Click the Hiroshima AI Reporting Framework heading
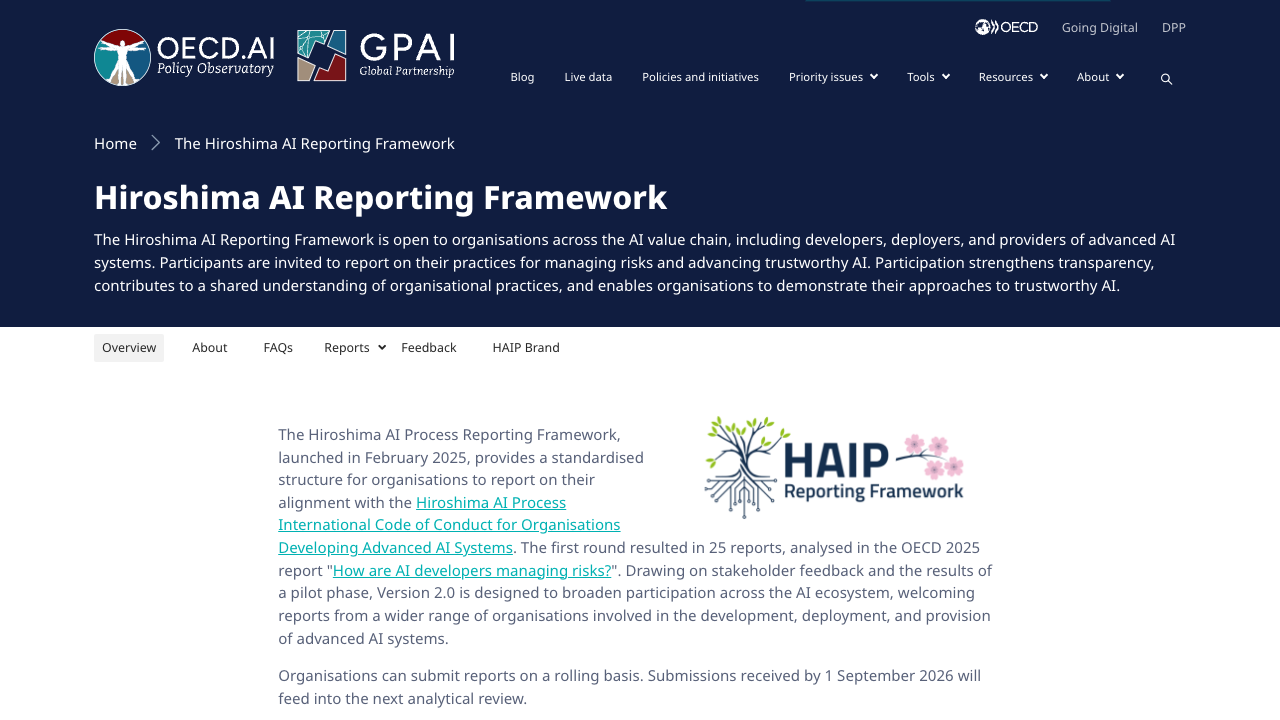The width and height of the screenshot is (1280, 720). click(380, 197)
